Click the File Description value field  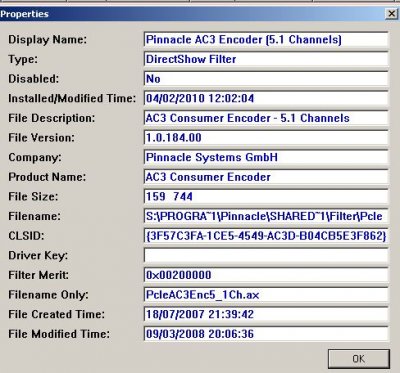pyautogui.click(x=266, y=118)
